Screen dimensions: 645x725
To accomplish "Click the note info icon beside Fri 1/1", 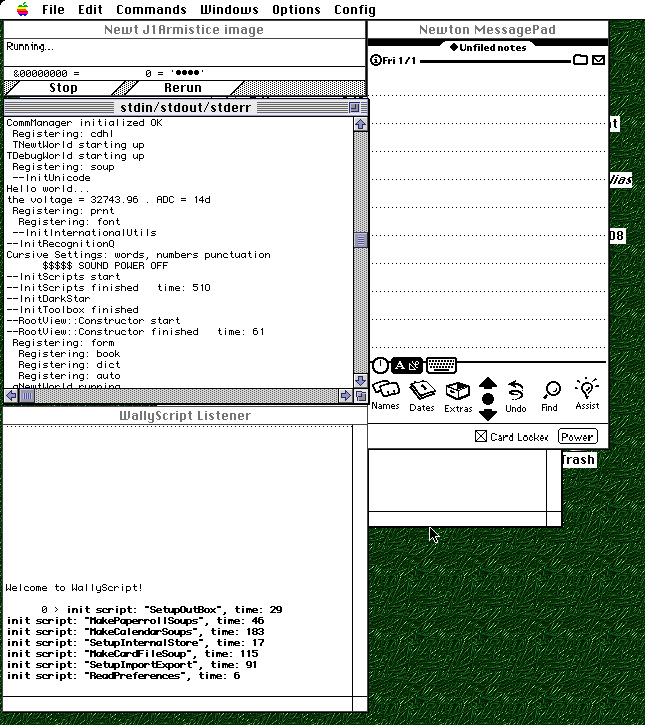I will pos(376,60).
